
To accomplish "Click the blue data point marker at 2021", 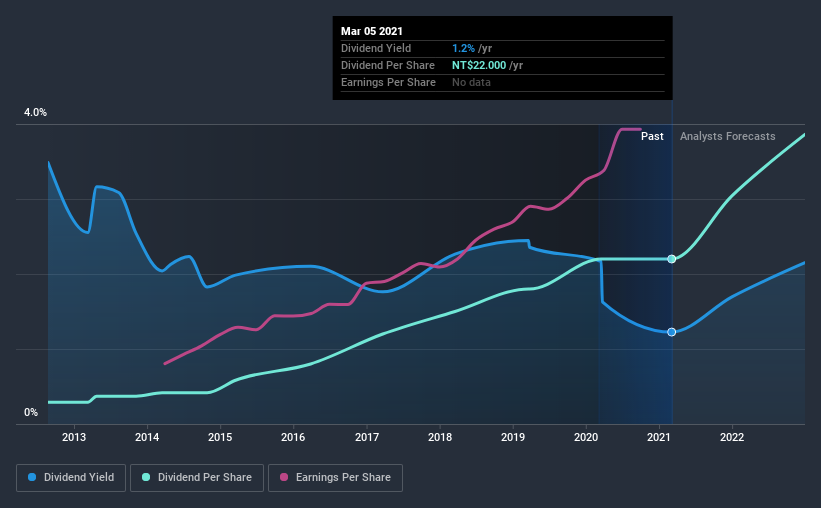I will [x=671, y=332].
